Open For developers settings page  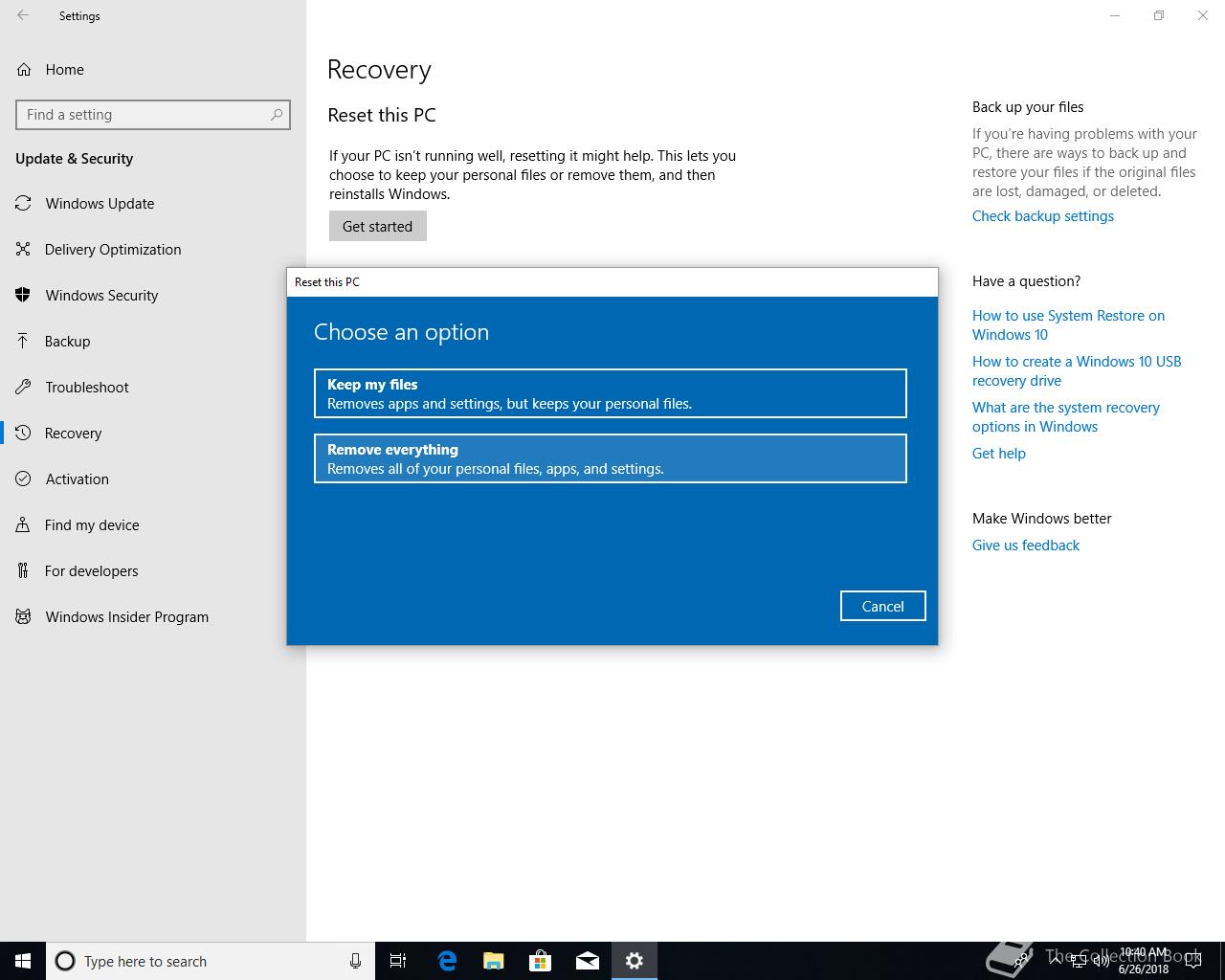(153, 570)
